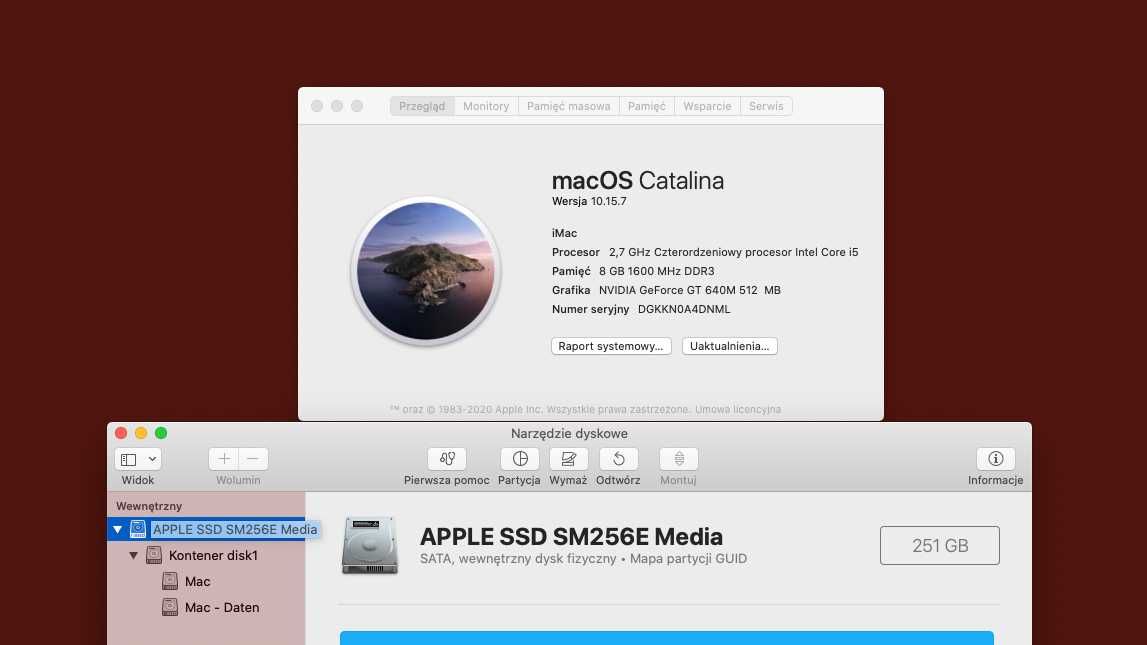Collapse the APPLE SSD SM256E Media tree
The height and width of the screenshot is (645, 1147).
(x=117, y=529)
